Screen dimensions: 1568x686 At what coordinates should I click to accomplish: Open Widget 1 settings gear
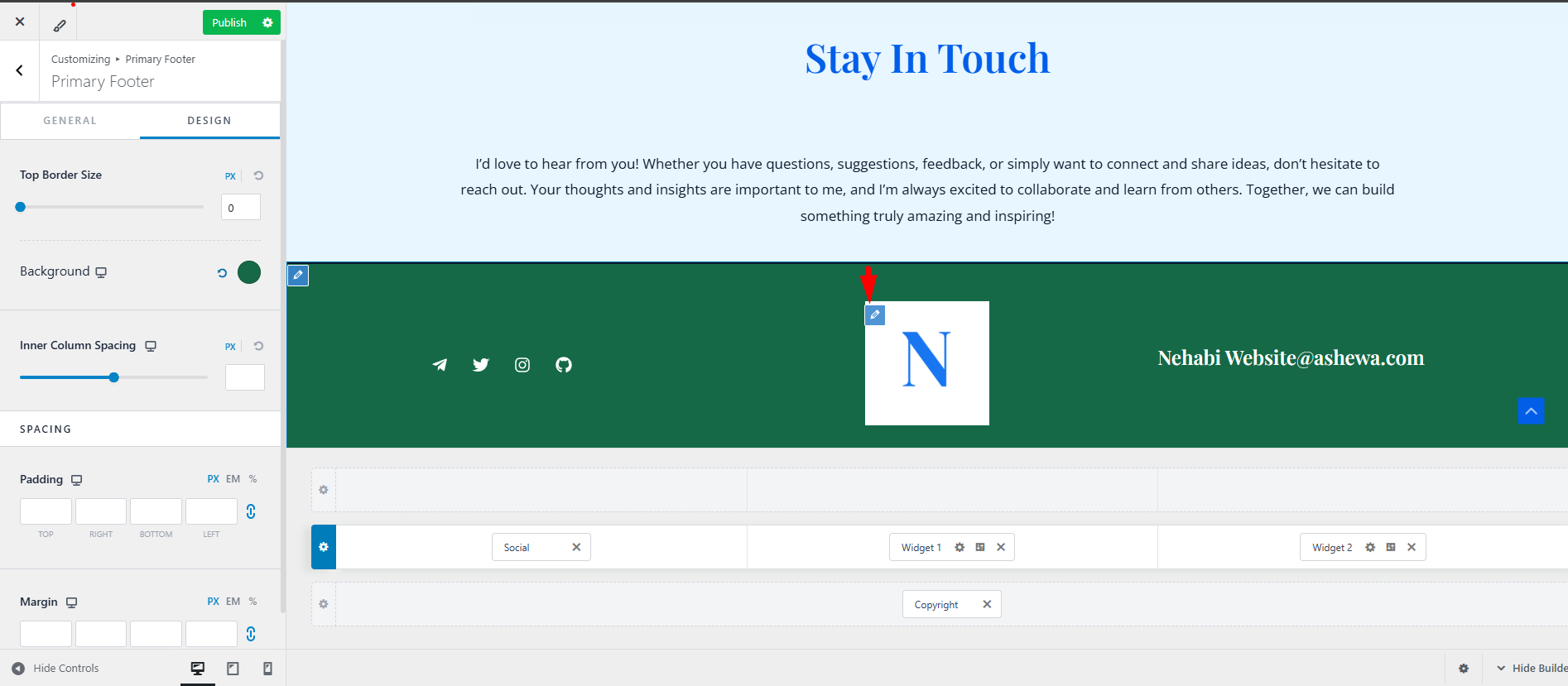pos(960,547)
